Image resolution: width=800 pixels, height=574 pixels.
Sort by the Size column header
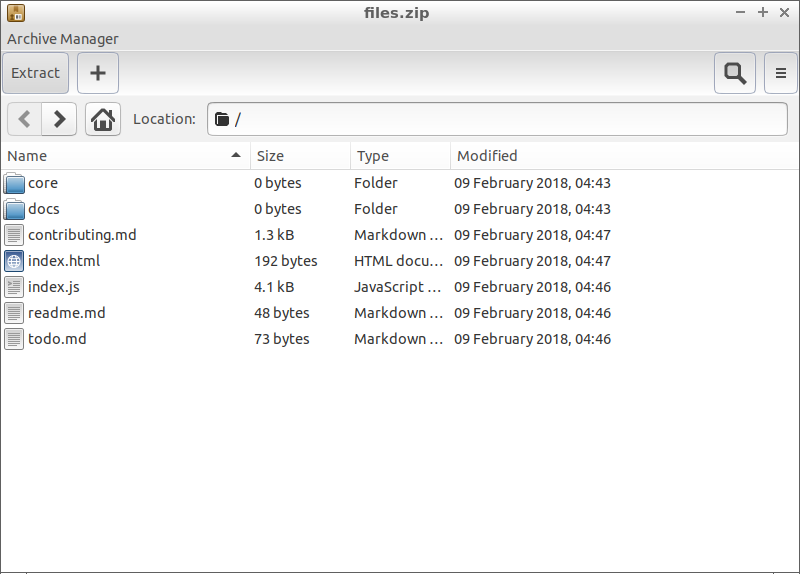tap(300, 156)
